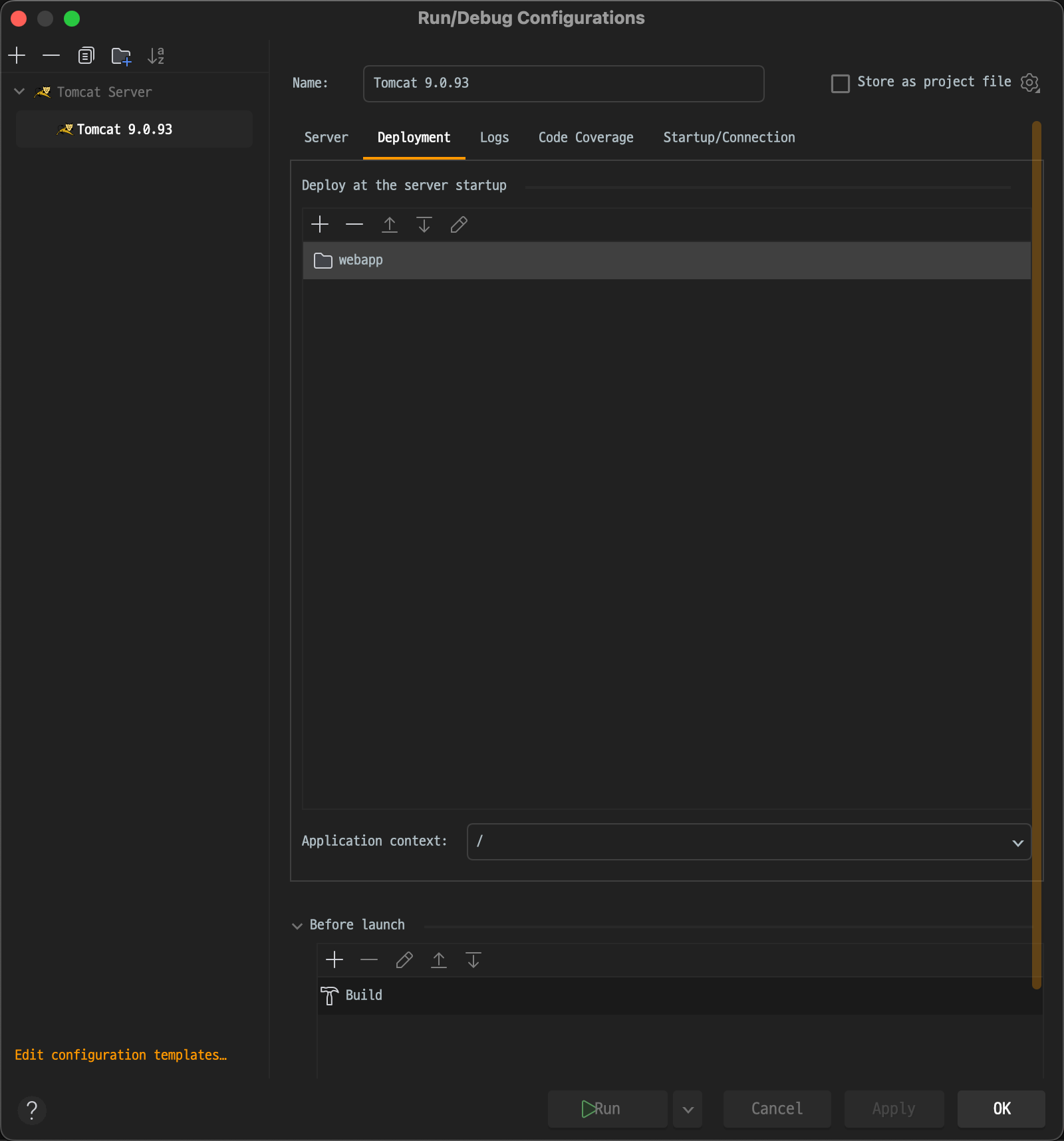Image resolution: width=1064 pixels, height=1141 pixels.
Task: Add new run configuration with plus icon
Action: (x=17, y=55)
